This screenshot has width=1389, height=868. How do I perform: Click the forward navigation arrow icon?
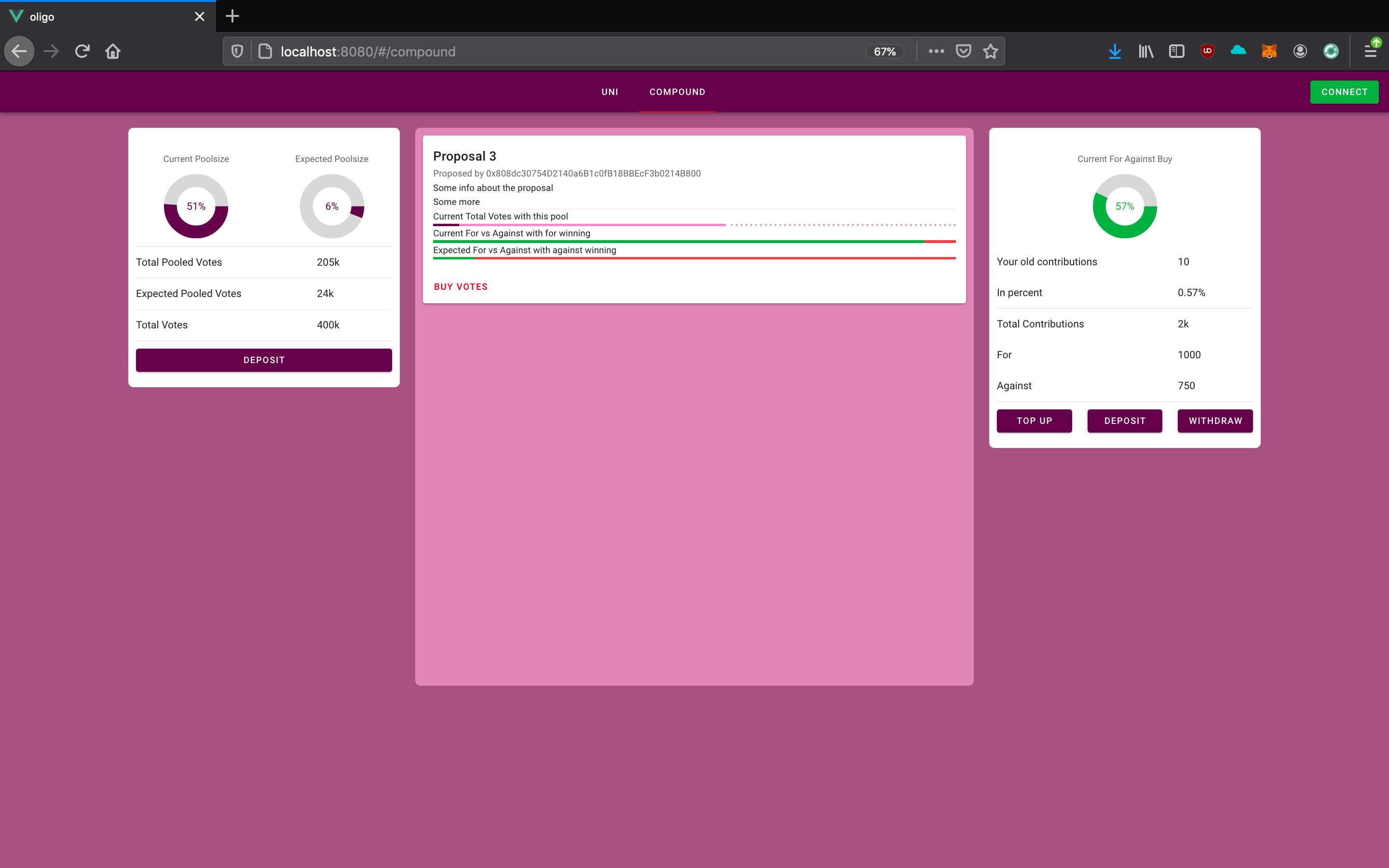coord(51,51)
